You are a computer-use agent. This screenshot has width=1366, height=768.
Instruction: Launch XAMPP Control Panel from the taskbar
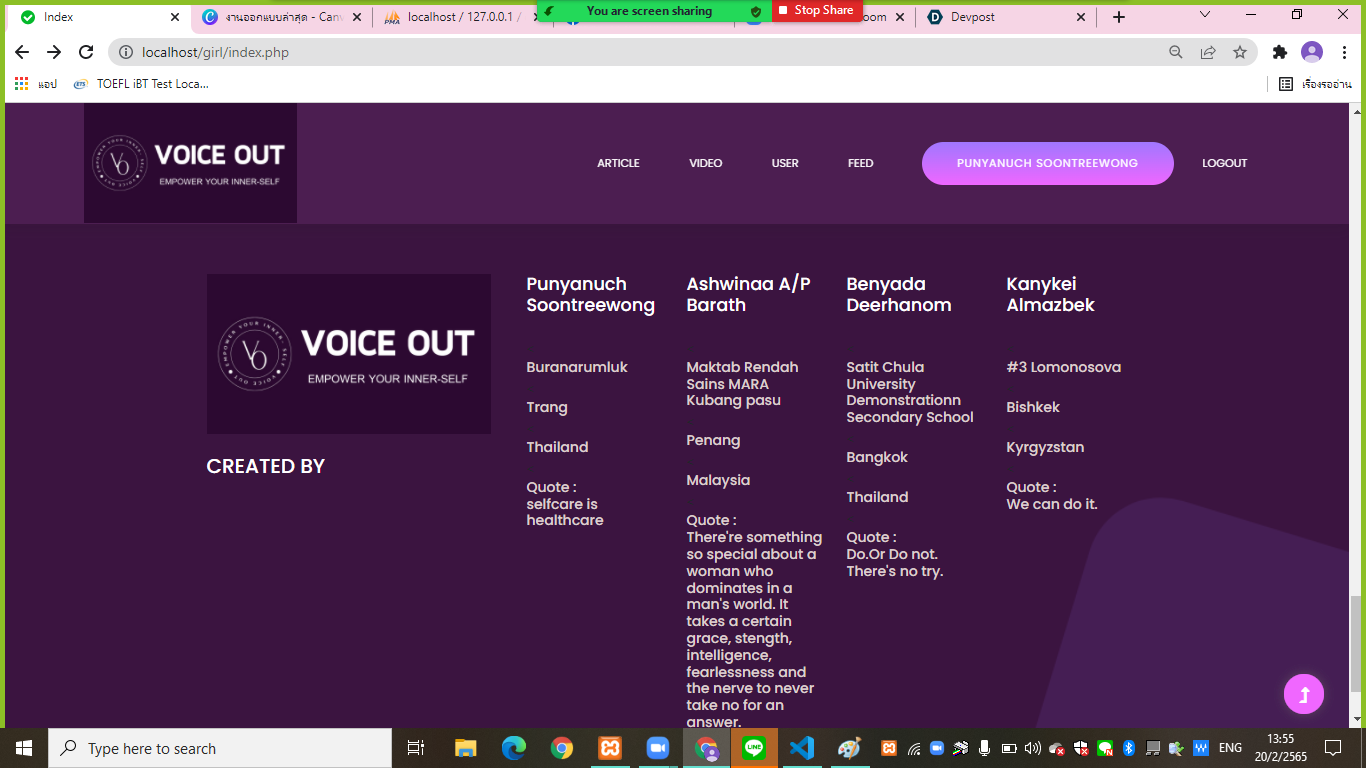(610, 747)
